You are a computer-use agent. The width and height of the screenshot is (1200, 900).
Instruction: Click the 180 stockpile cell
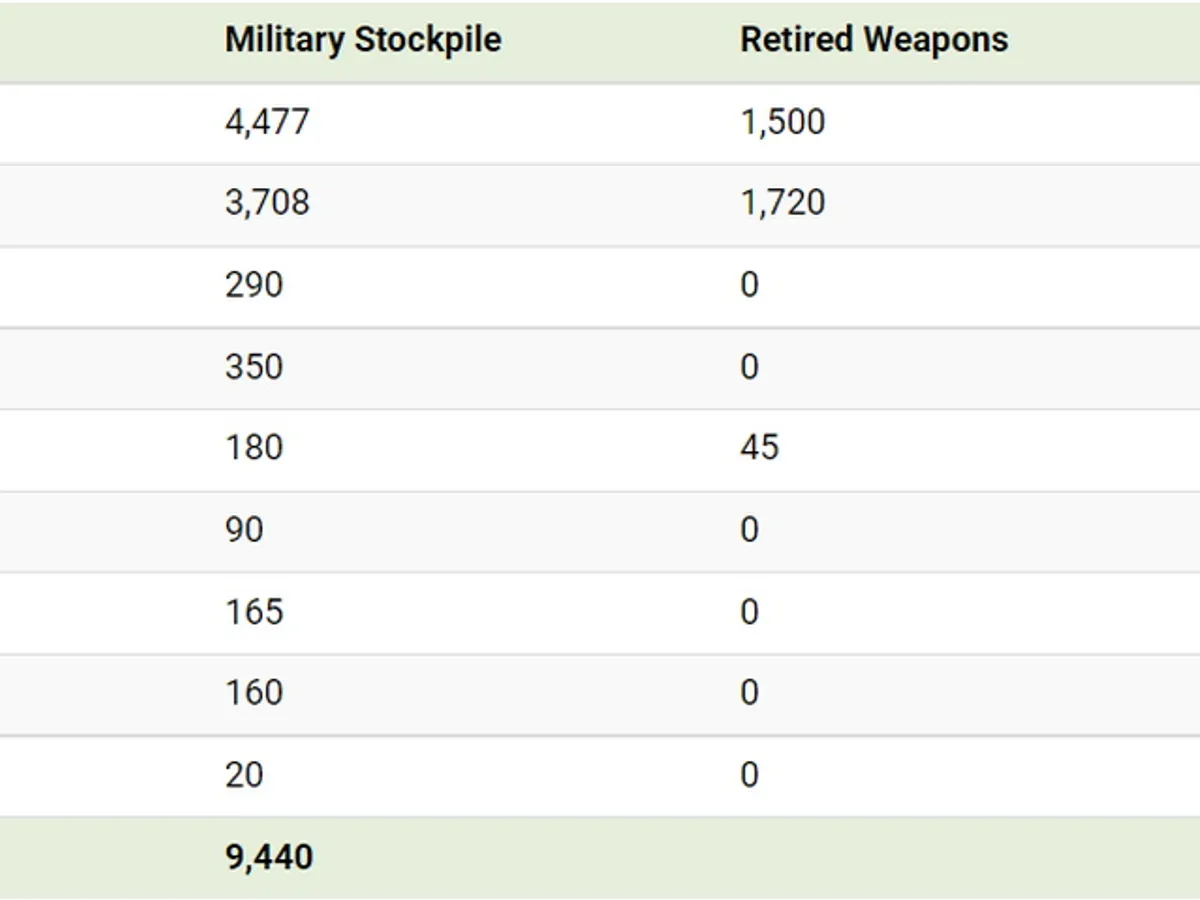tap(254, 447)
